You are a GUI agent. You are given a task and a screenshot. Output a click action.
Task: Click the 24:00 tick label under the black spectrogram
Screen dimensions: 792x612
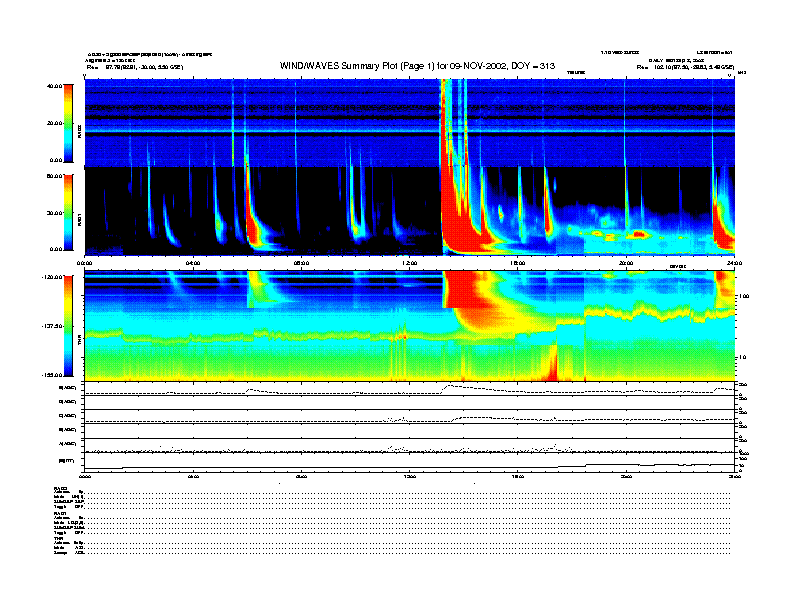point(734,263)
